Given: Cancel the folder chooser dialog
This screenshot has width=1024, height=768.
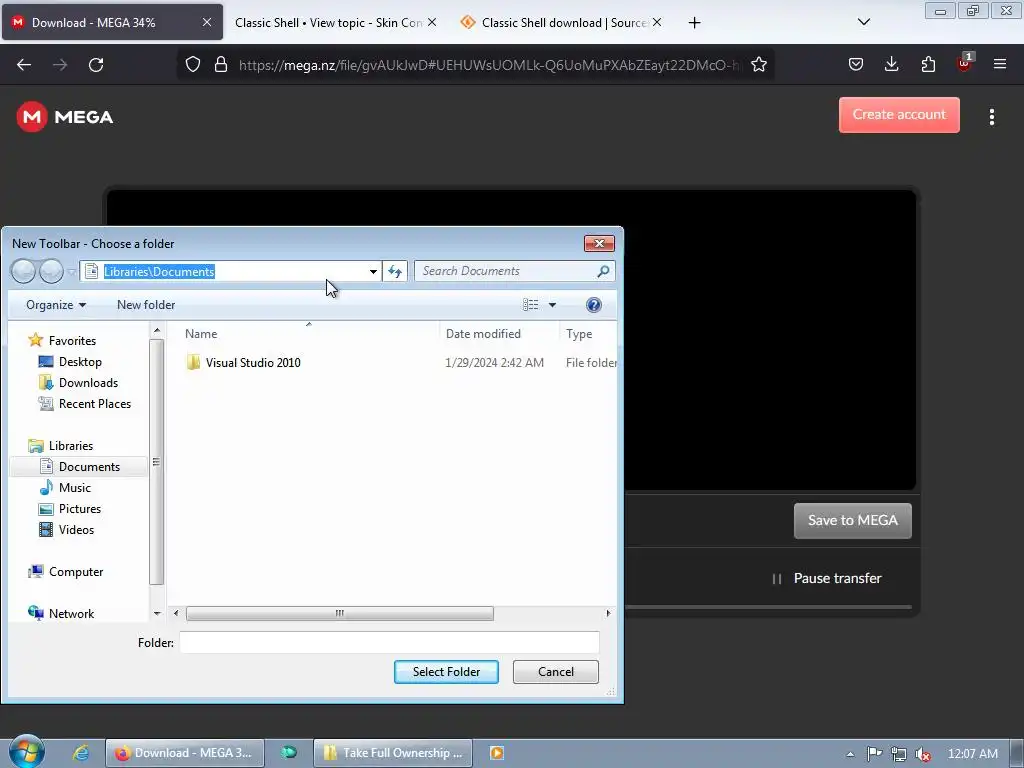Looking at the screenshot, I should [x=556, y=672].
